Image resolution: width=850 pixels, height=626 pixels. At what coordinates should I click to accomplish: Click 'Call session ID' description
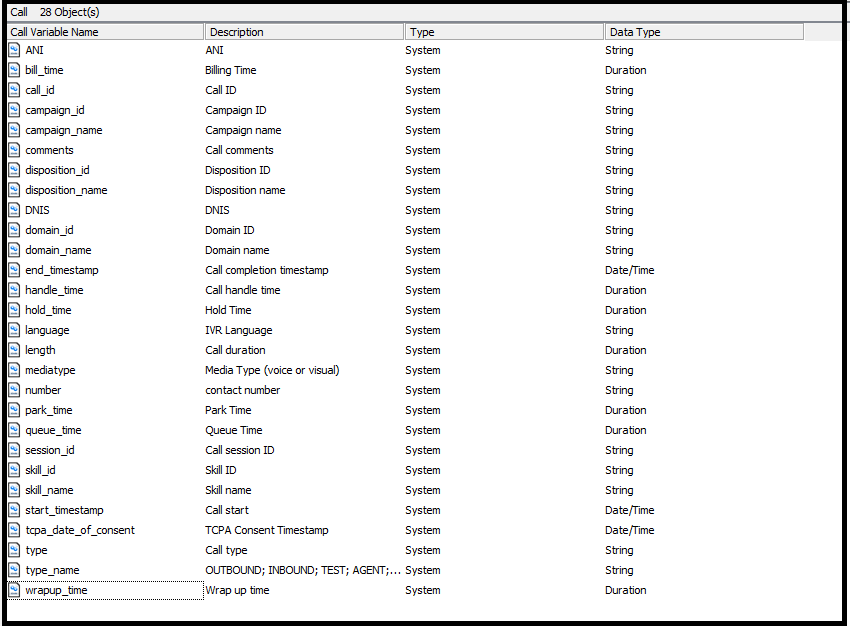(x=240, y=450)
